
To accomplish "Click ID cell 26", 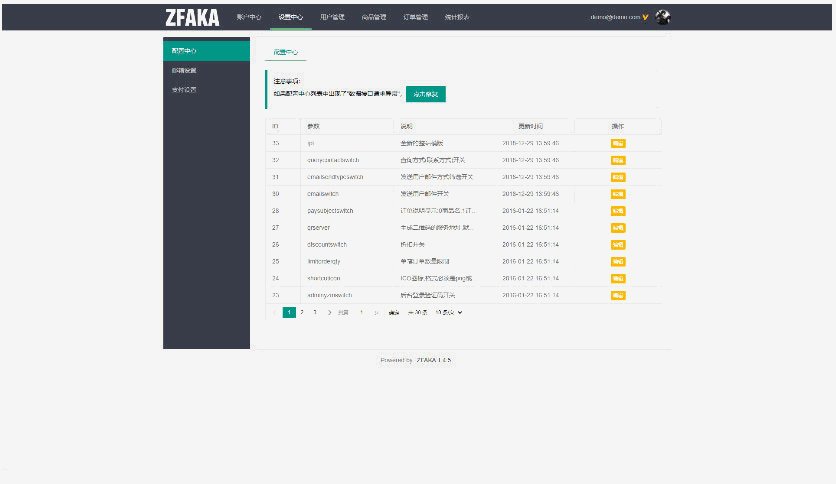I will [x=283, y=245].
